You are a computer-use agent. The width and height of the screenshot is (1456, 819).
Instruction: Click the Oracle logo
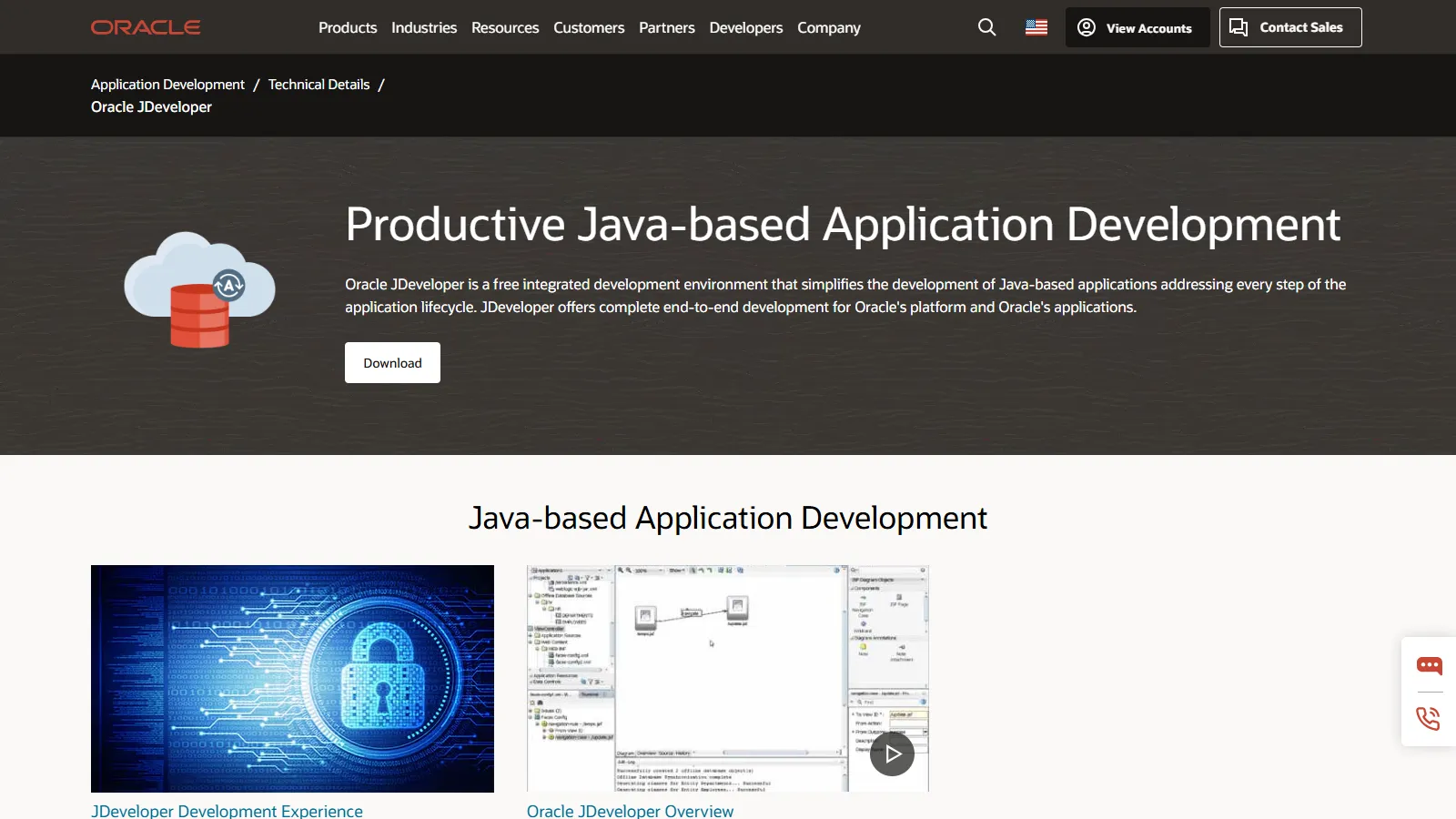(x=145, y=26)
